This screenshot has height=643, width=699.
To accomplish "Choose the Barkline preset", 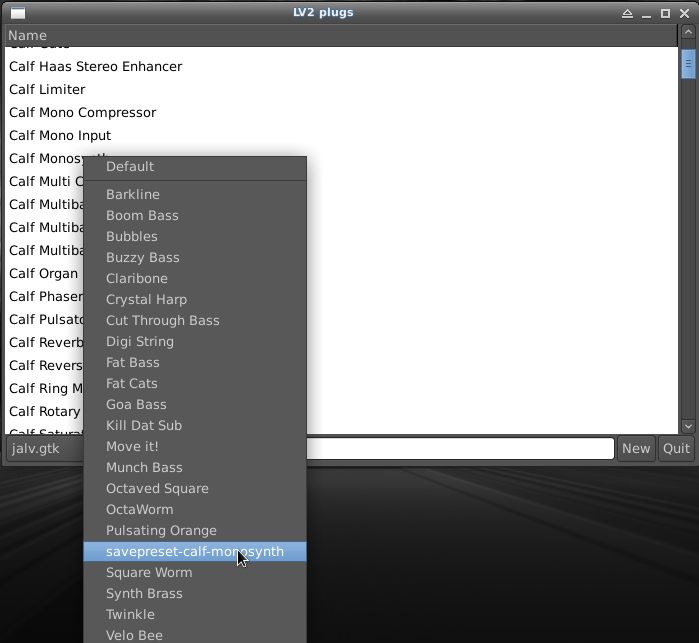I will coord(195,194).
